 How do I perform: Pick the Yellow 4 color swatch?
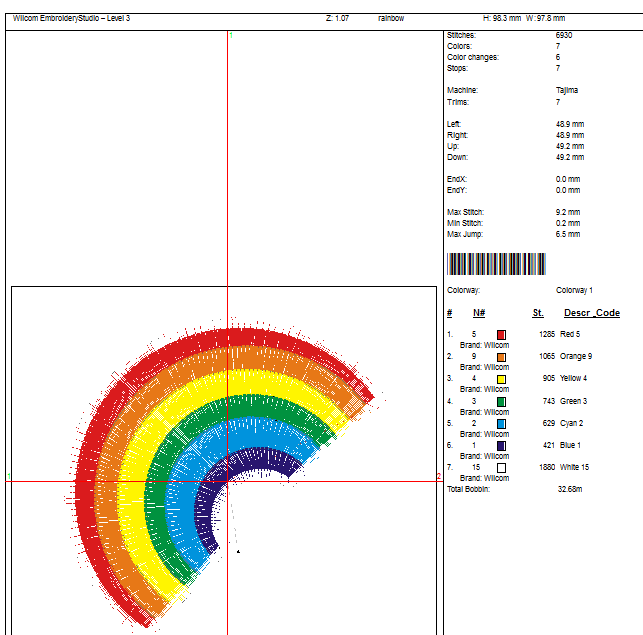point(502,379)
